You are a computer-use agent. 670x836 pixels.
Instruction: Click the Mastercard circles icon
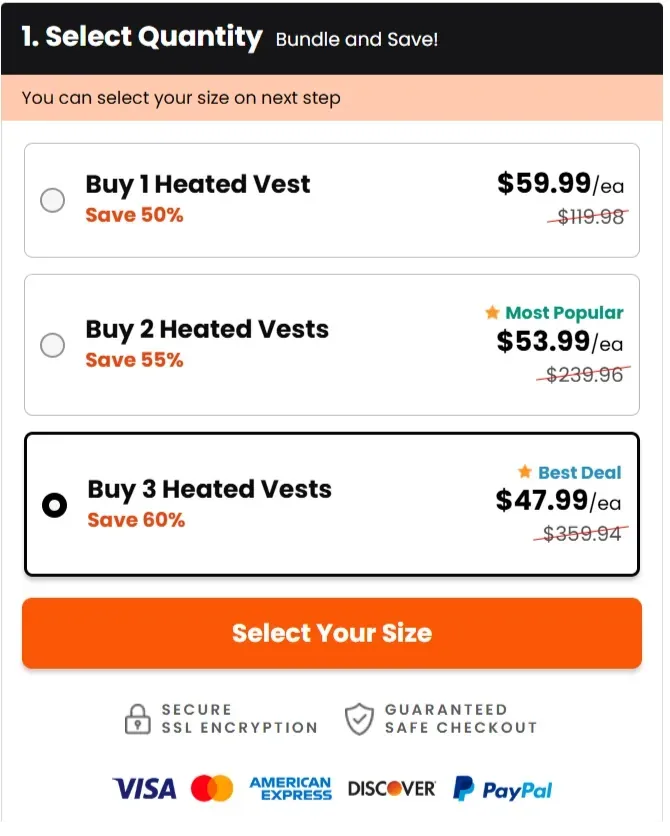[210, 789]
